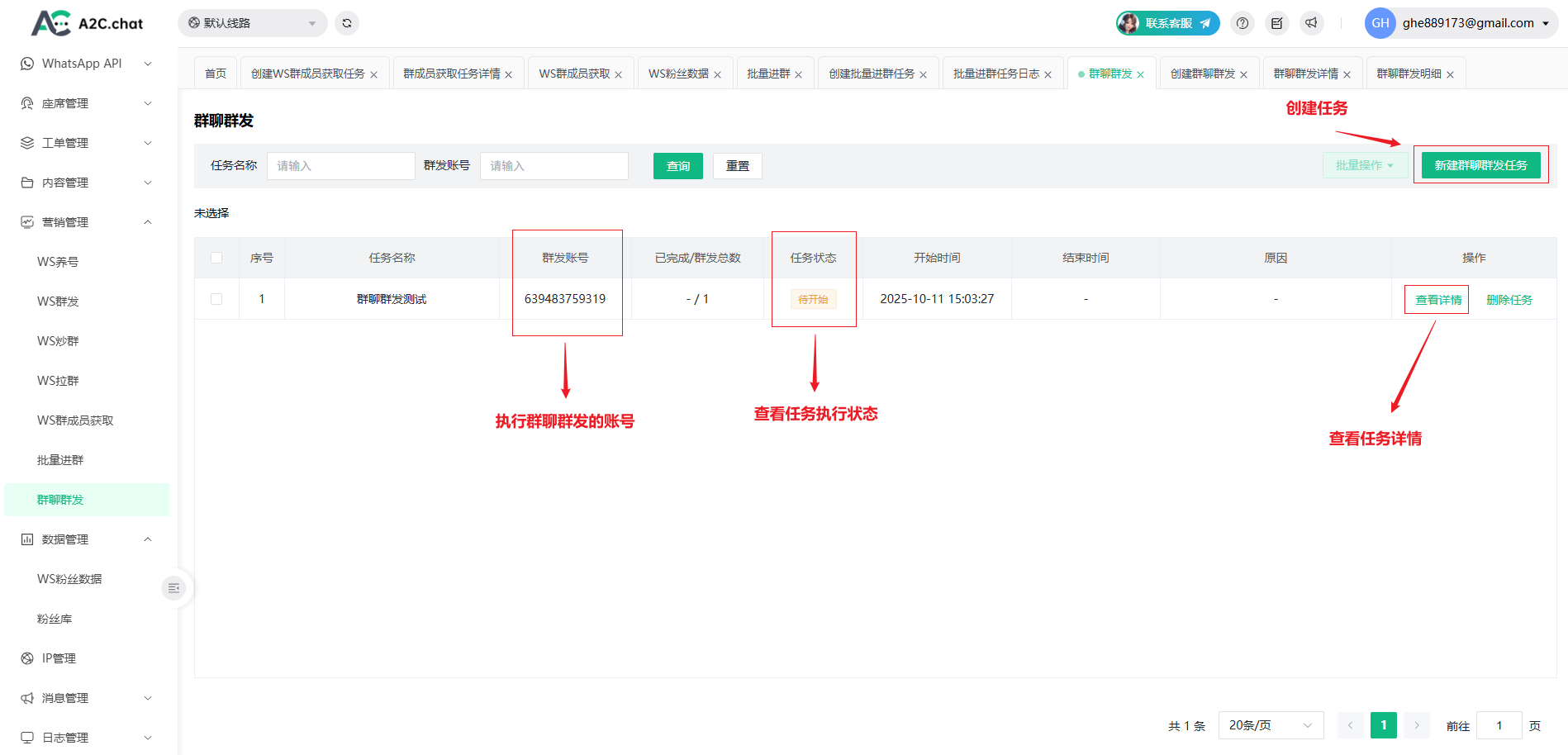Image resolution: width=1568 pixels, height=755 pixels.
Task: Check the 群聊群发测试 row checkbox
Action: tap(216, 299)
